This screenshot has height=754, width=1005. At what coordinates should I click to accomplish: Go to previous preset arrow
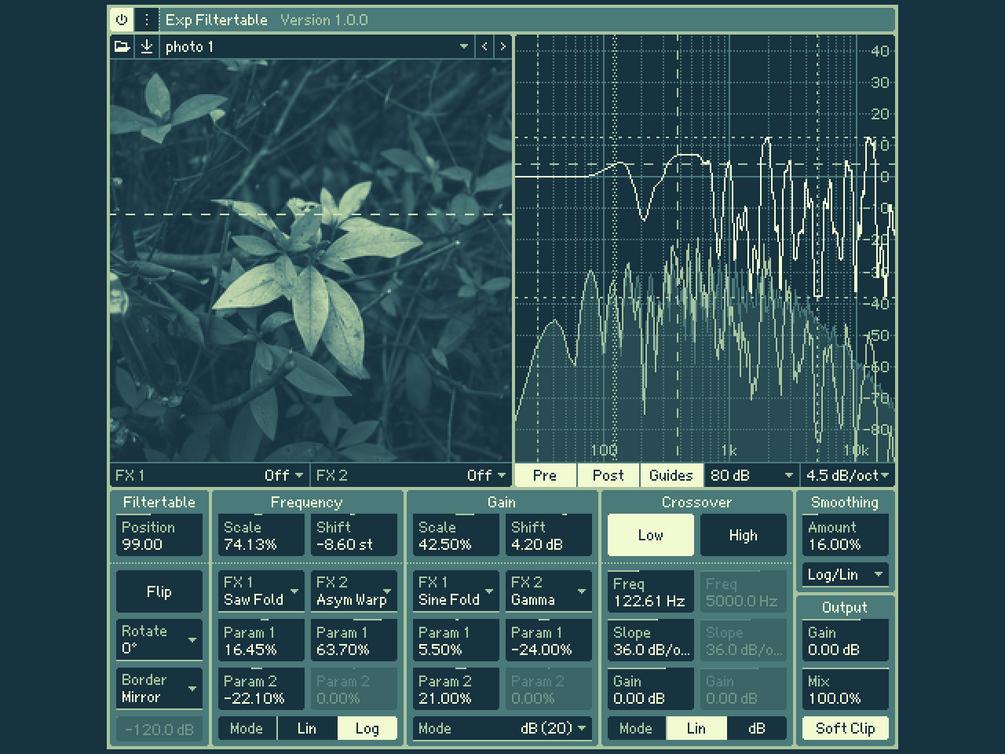[485, 46]
